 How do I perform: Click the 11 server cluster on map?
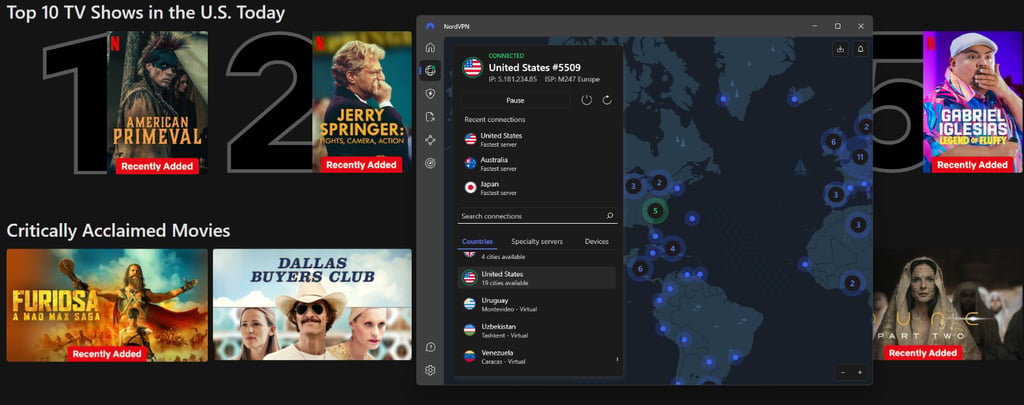pos(860,157)
